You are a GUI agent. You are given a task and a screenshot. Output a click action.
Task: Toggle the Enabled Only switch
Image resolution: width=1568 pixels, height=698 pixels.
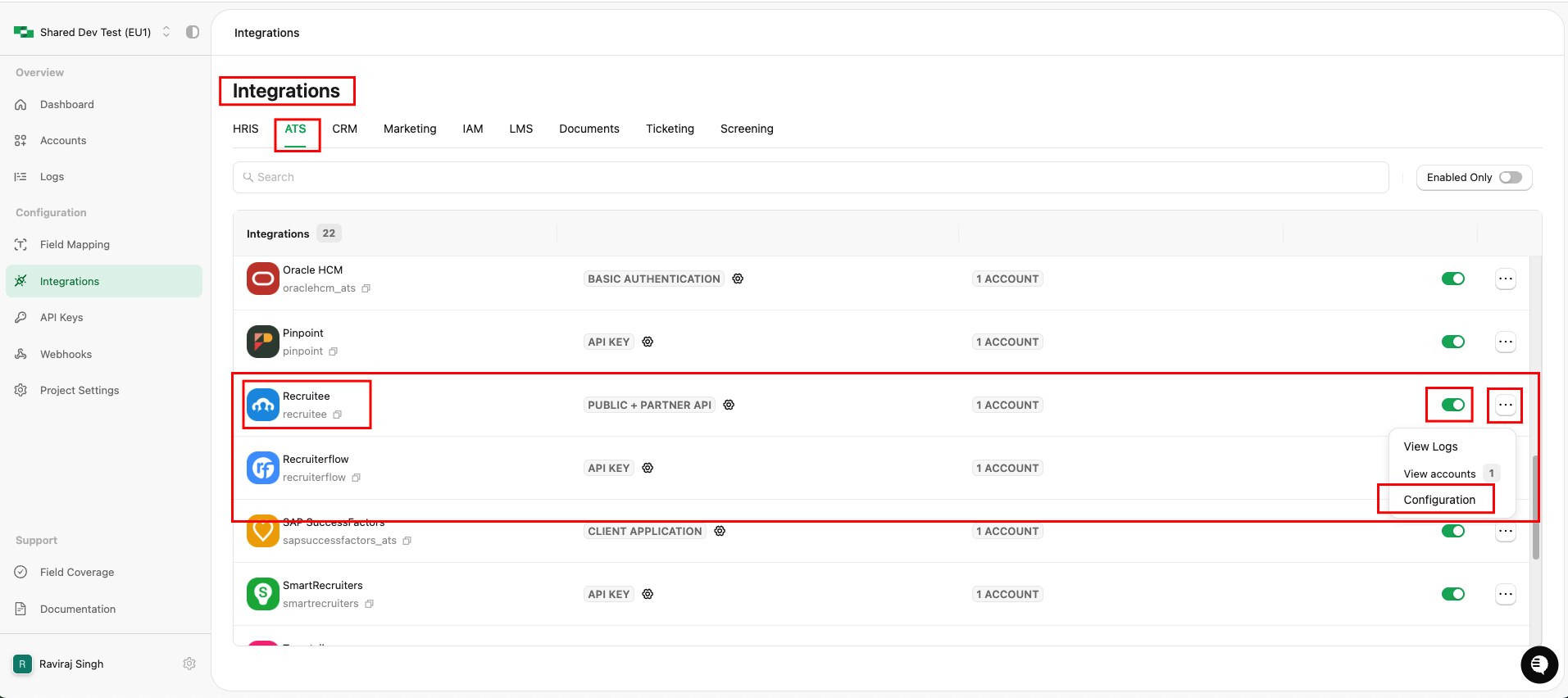[1511, 177]
